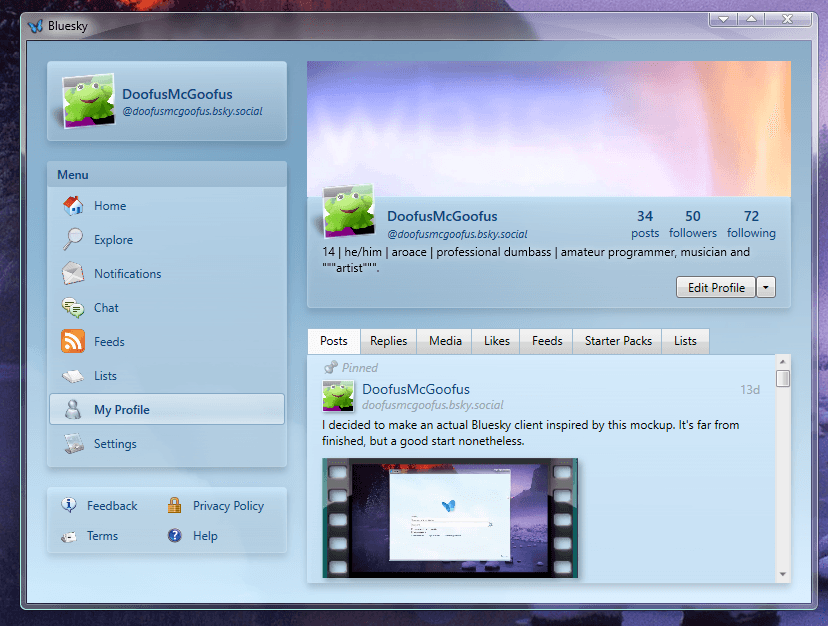This screenshot has width=828, height=626.
Task: Click the Edit Profile button
Action: pos(715,287)
